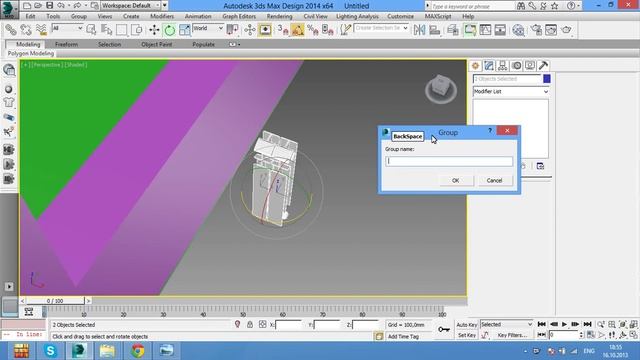Click the Render Production teapot icon
The image size is (640, 360).
coord(567,30)
